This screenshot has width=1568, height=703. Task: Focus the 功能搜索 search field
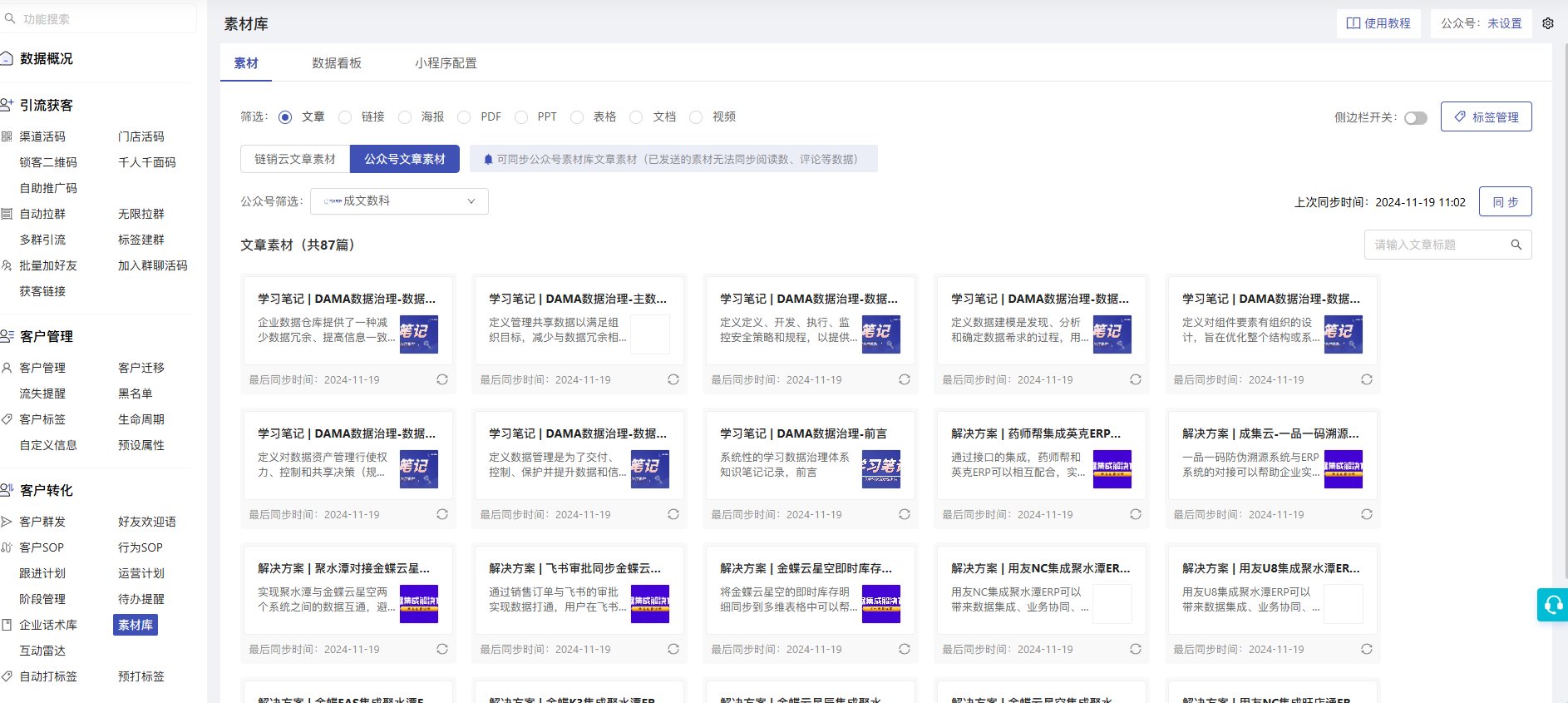tap(98, 18)
